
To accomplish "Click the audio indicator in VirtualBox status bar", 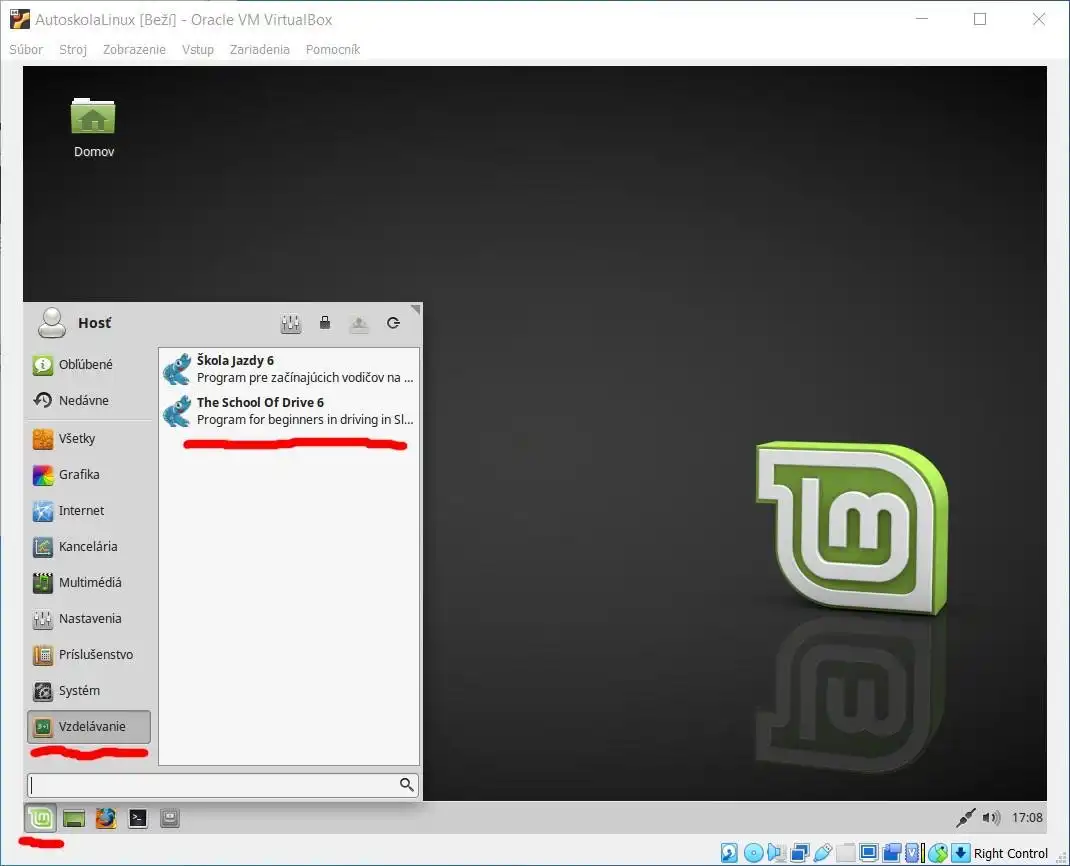I will click(x=776, y=853).
